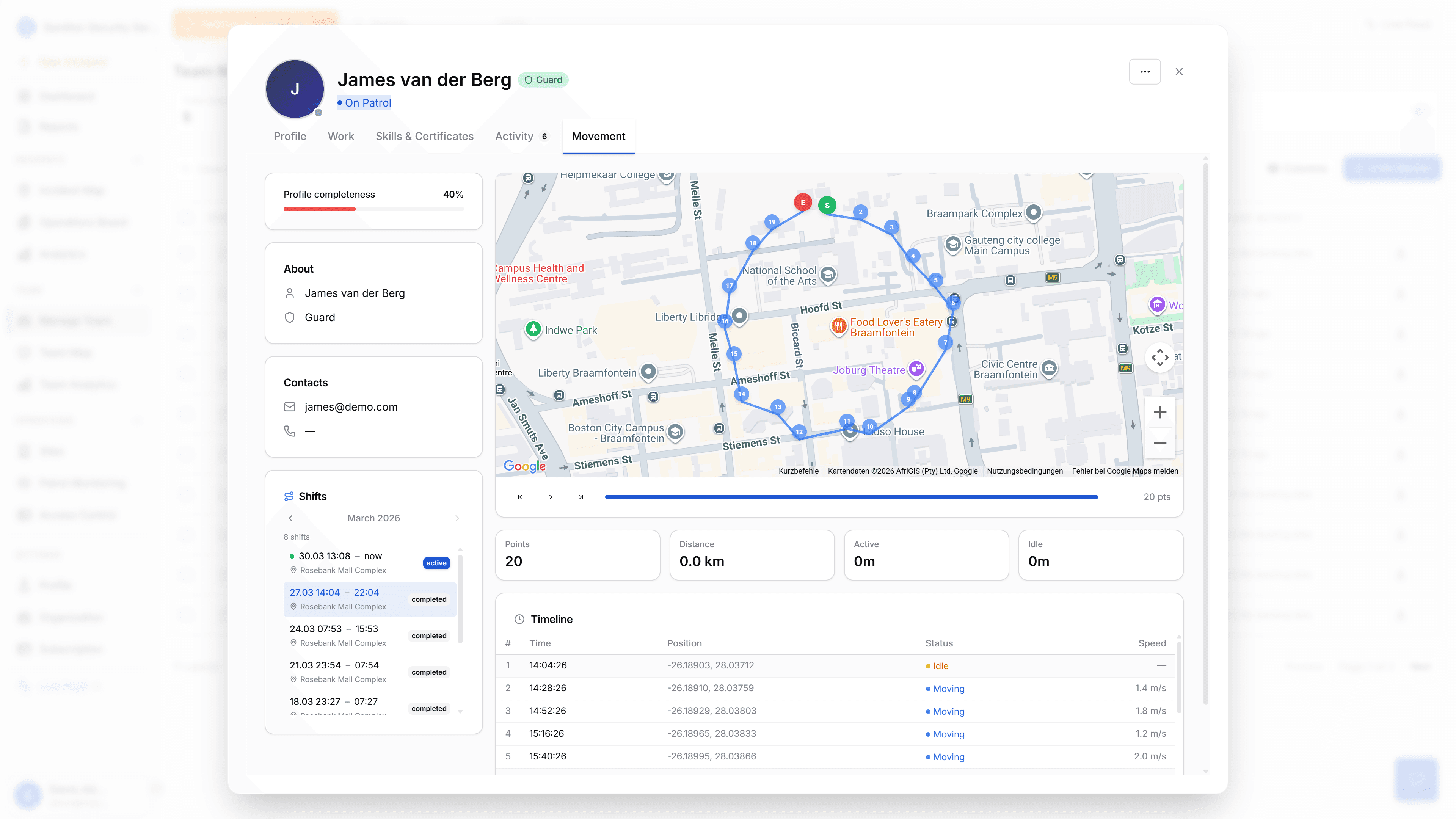Skip to the start of route playback
Screen dimensions: 1456x819
click(x=520, y=497)
